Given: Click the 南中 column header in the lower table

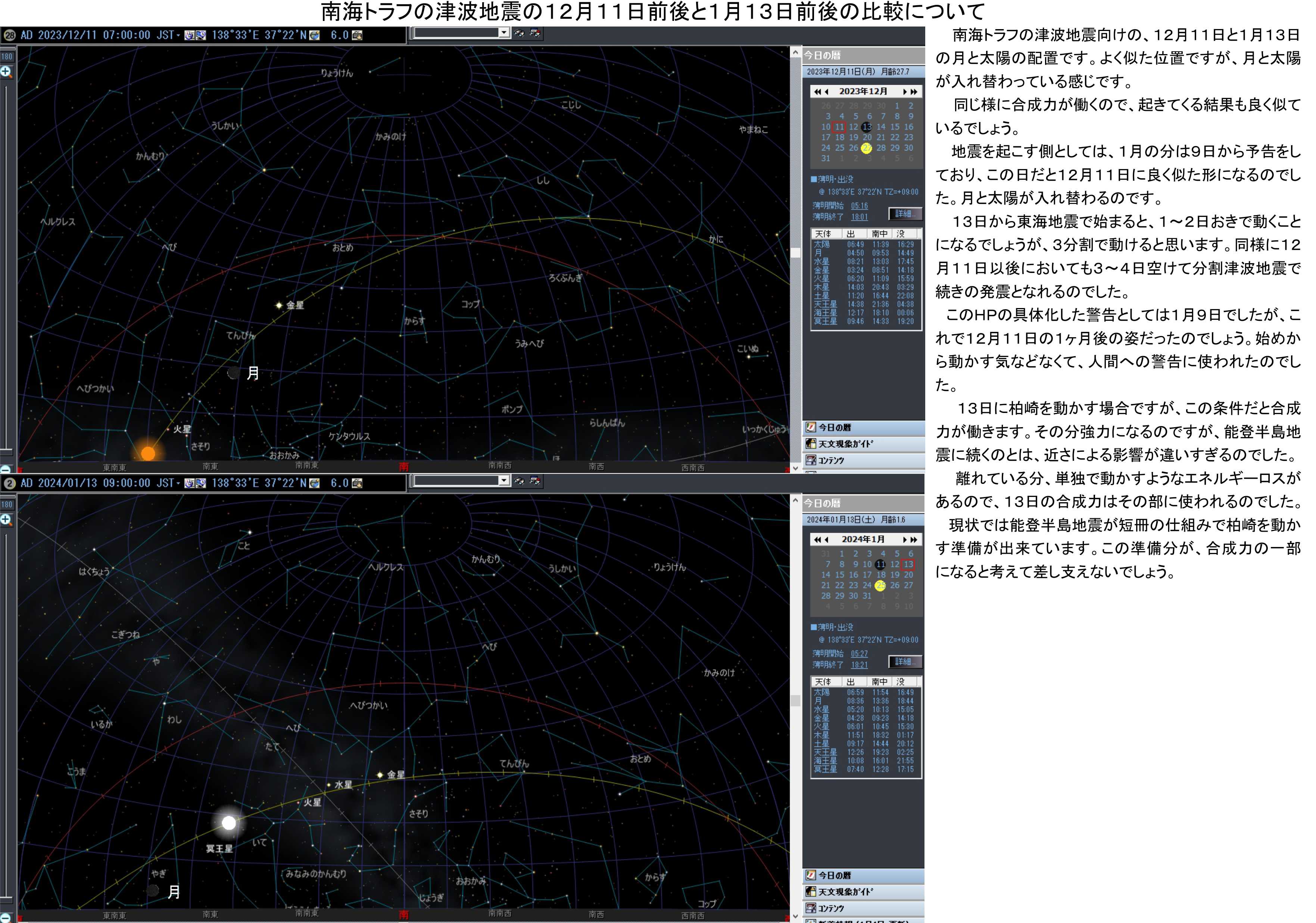Looking at the screenshot, I should [880, 682].
